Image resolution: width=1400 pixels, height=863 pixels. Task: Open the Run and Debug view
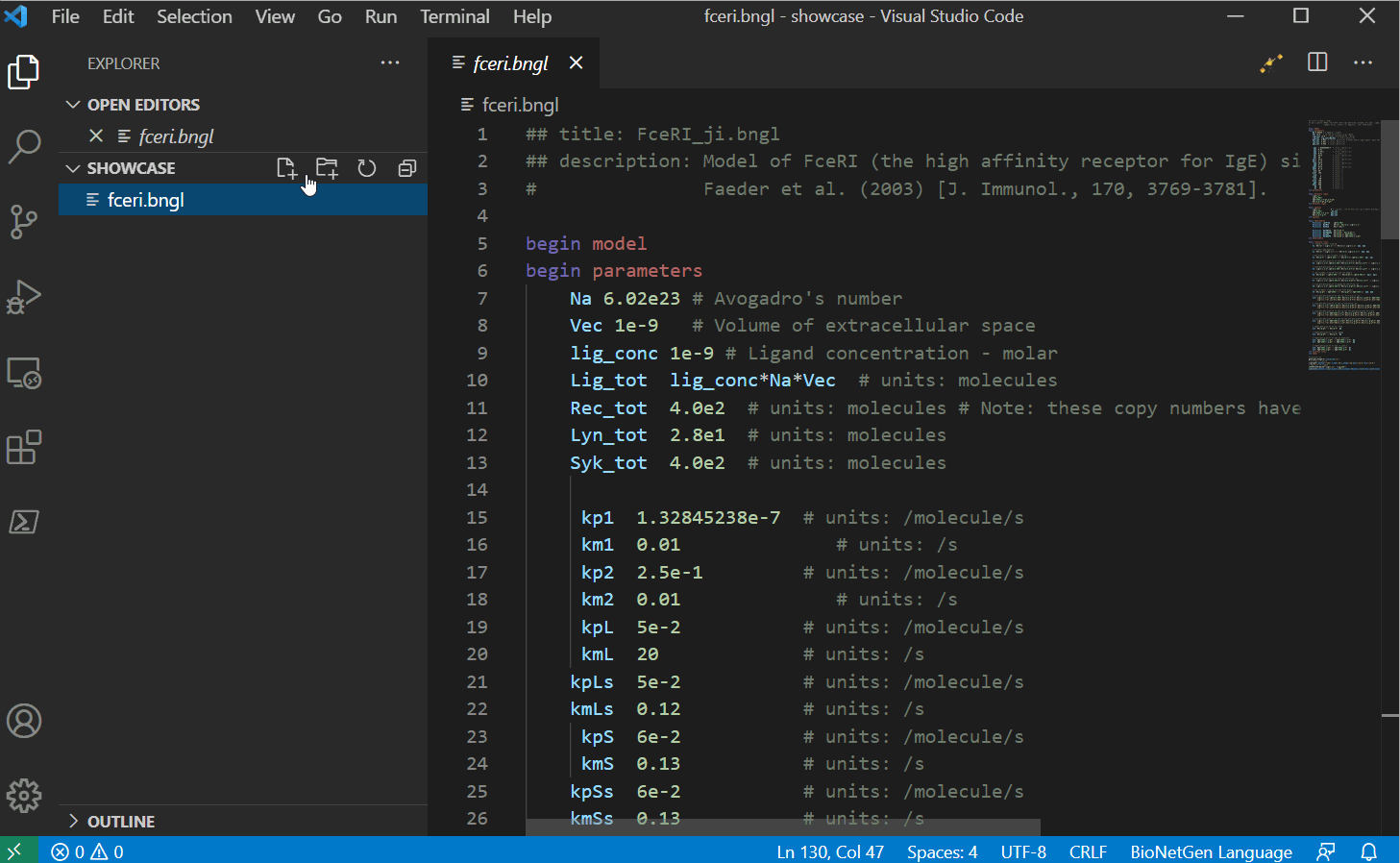(x=23, y=296)
